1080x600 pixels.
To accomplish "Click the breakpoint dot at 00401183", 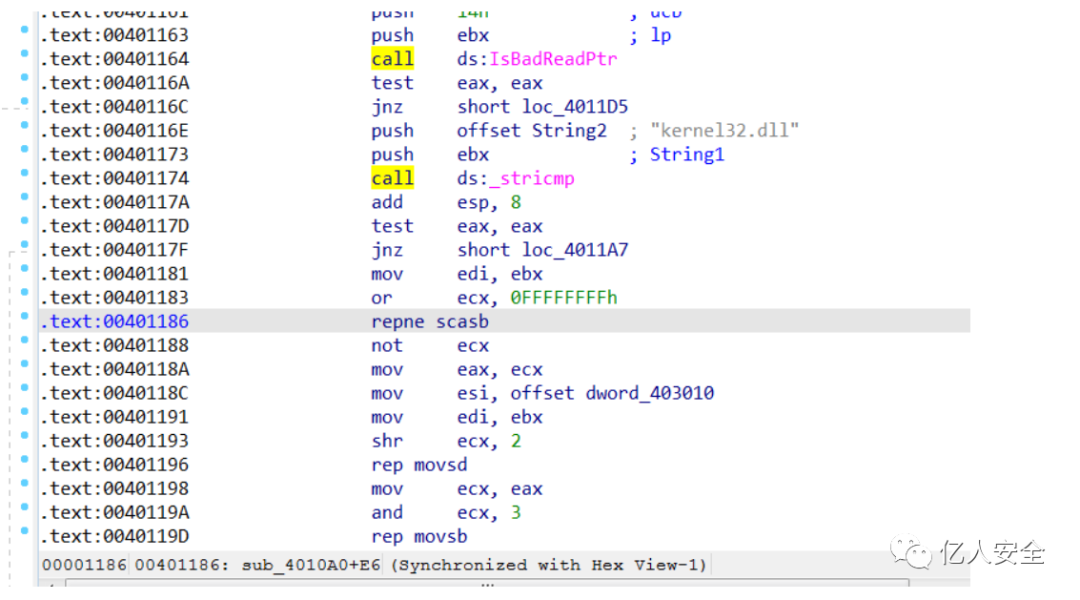I will click(x=25, y=292).
